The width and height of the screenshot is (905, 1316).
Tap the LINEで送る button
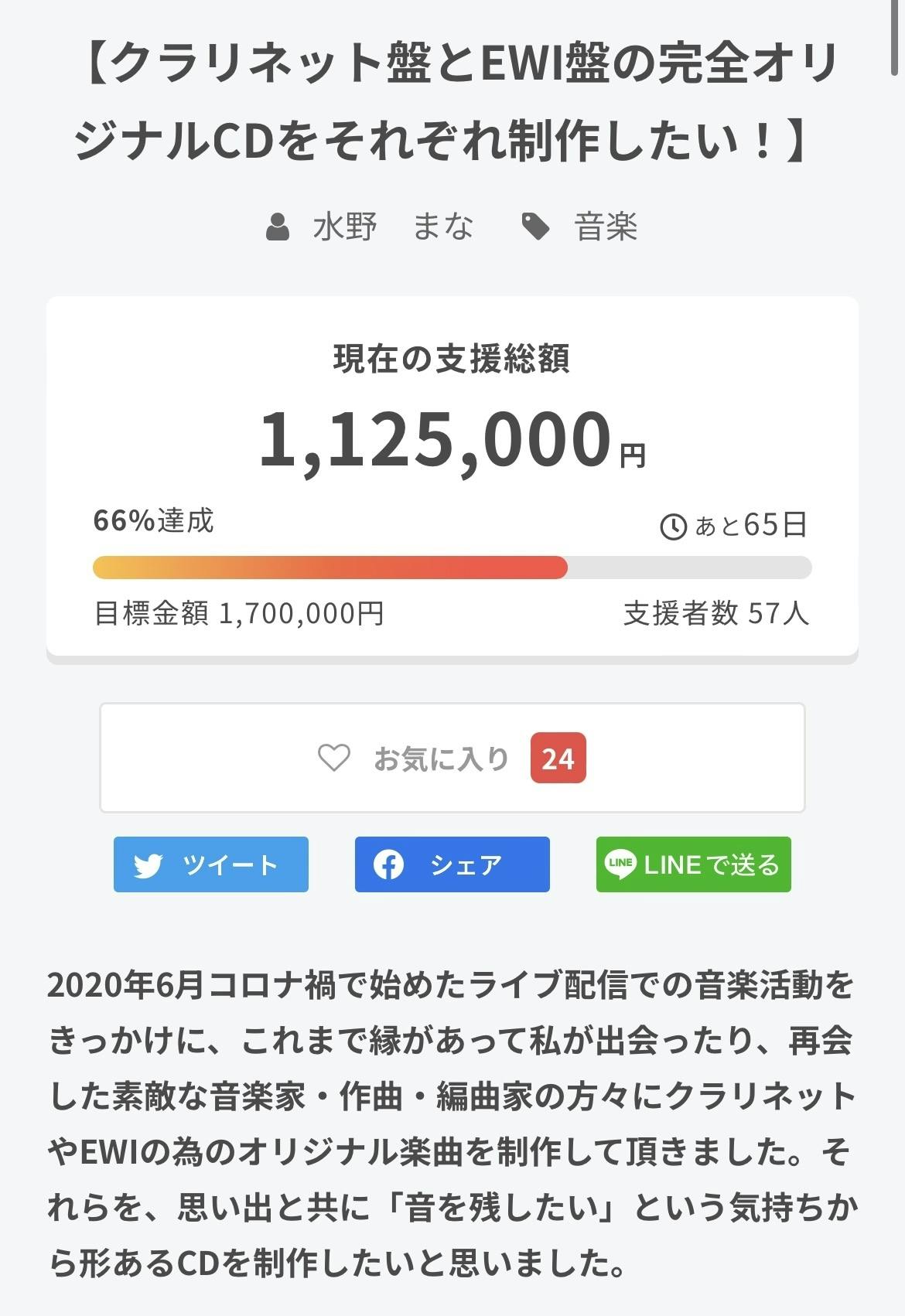click(693, 864)
